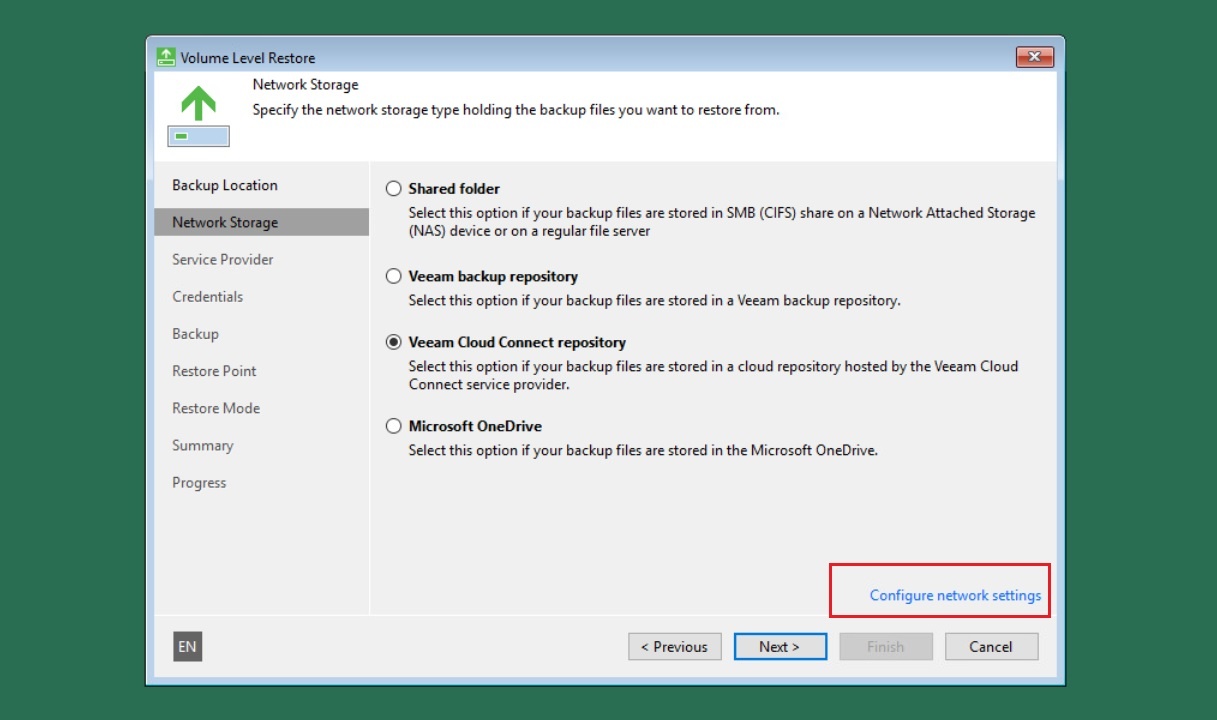Select the Shared folder radio button

pos(394,189)
